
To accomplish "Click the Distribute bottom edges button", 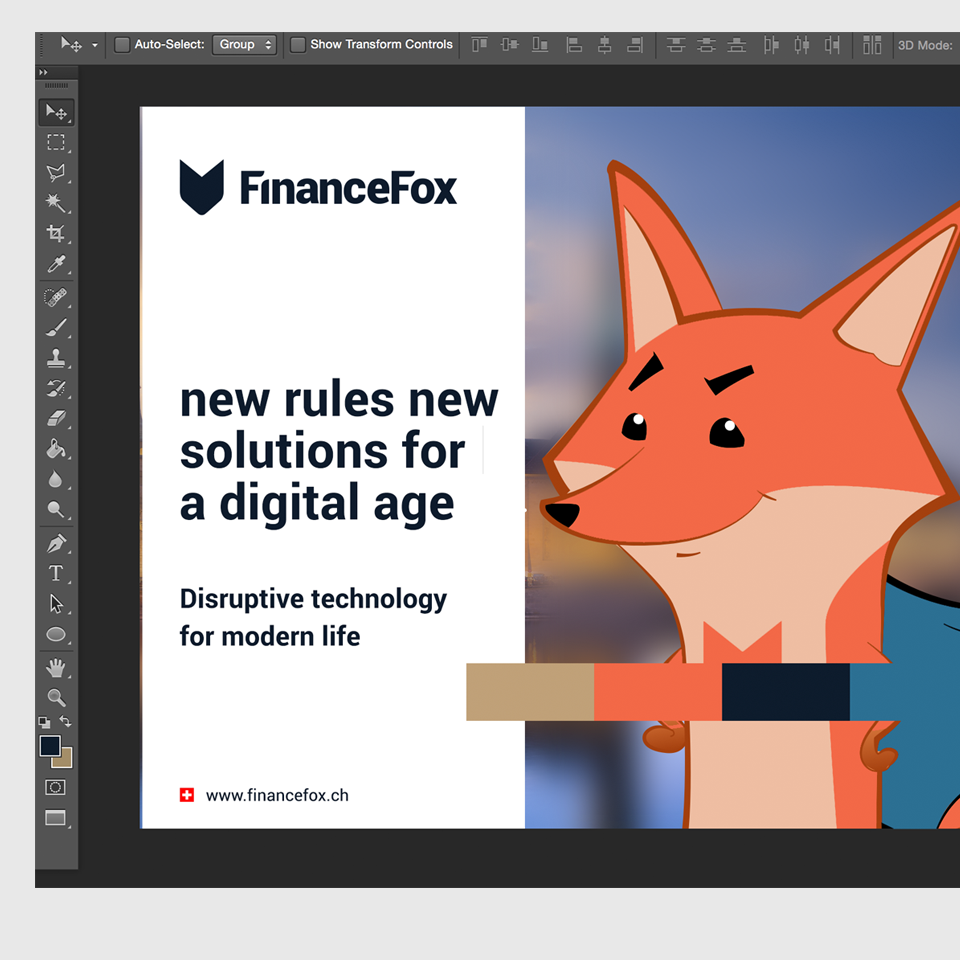I will point(737,45).
